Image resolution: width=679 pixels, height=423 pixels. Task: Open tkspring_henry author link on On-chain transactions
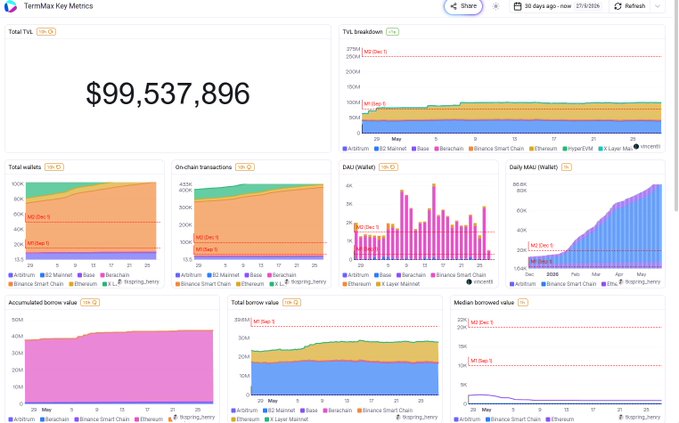(305, 282)
